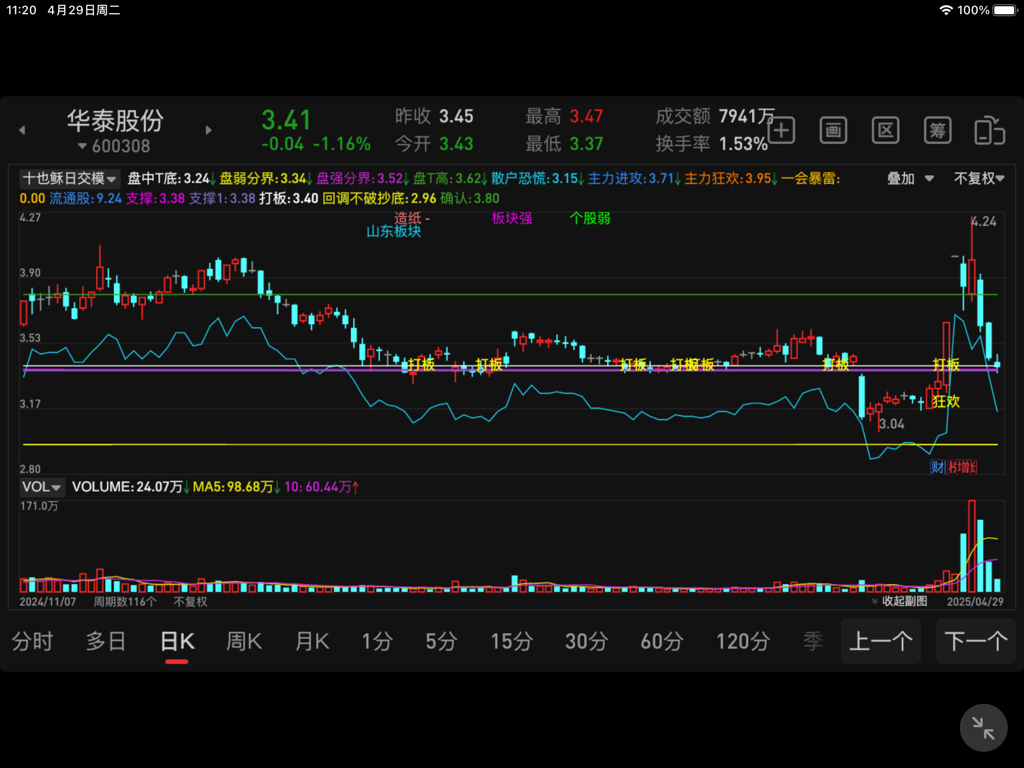Tap the 今开 3.43 value
This screenshot has width=1024, height=768.
[456, 144]
